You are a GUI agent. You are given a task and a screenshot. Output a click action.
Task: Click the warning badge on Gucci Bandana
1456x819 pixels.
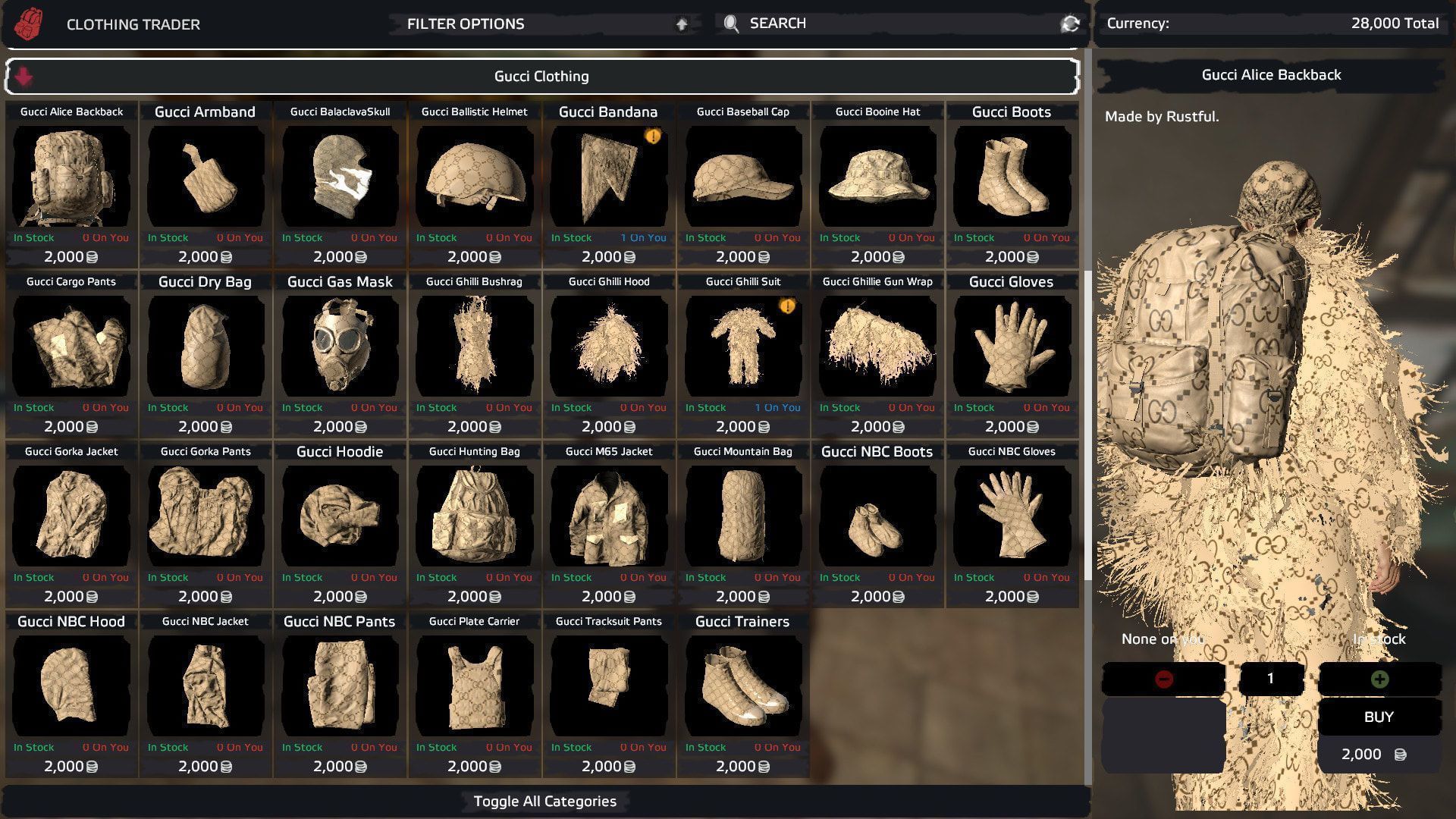click(x=653, y=136)
